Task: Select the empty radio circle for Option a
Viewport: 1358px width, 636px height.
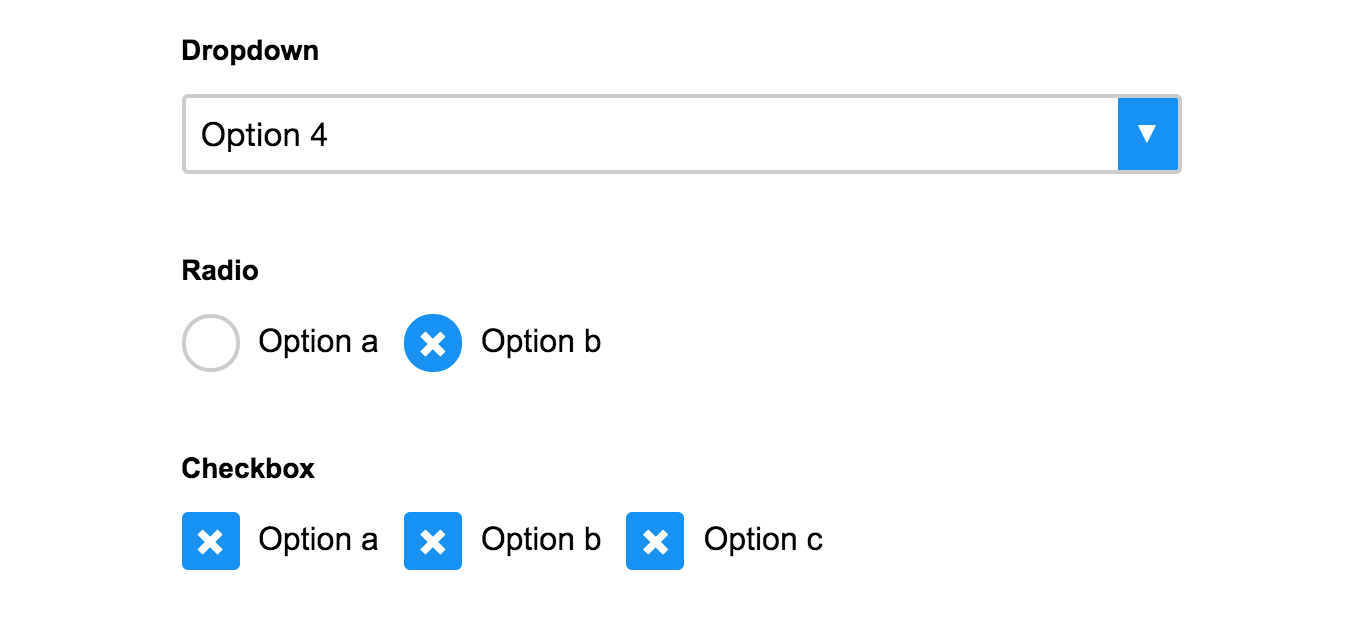Action: pos(210,343)
